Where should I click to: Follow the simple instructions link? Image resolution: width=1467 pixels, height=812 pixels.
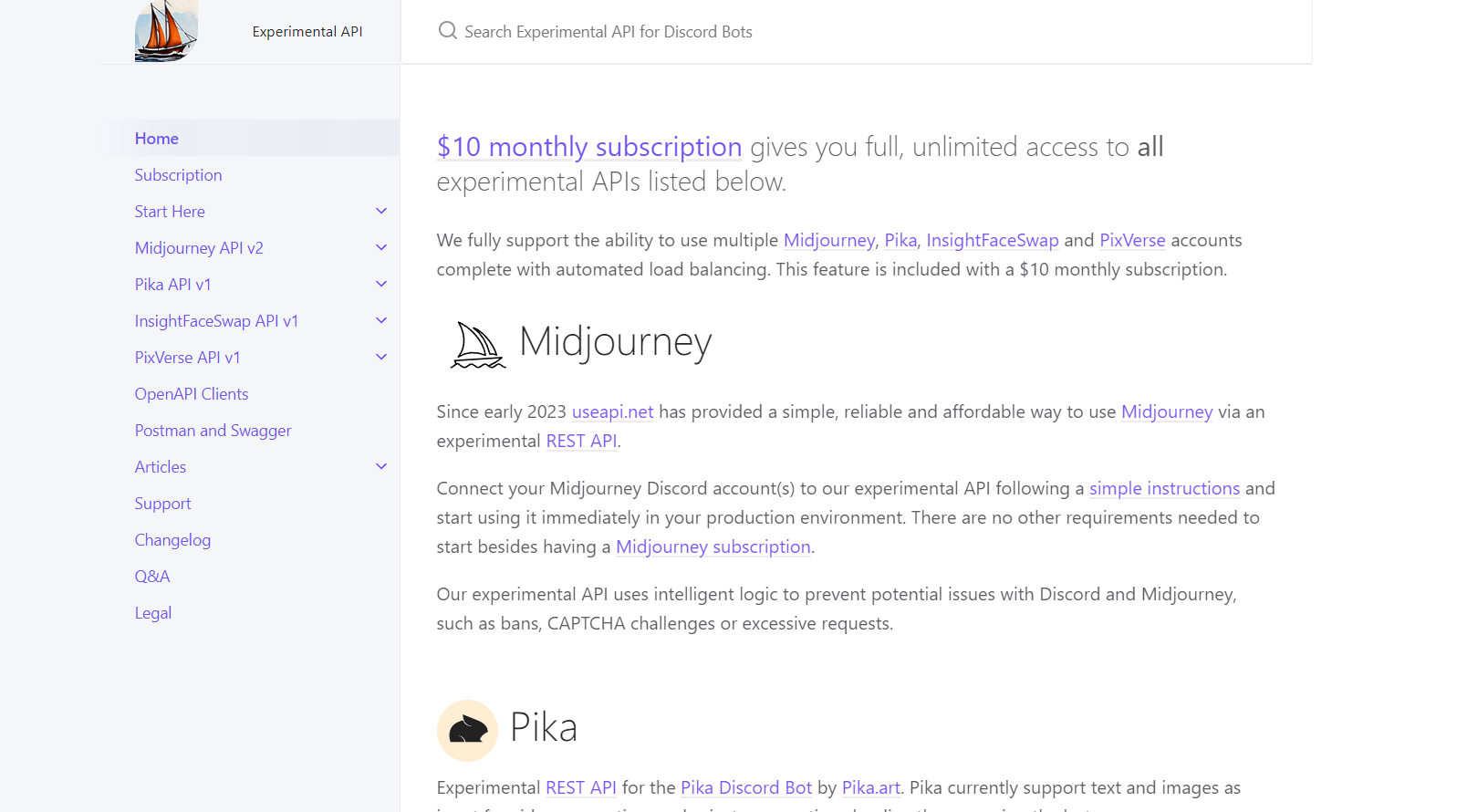(x=1164, y=488)
